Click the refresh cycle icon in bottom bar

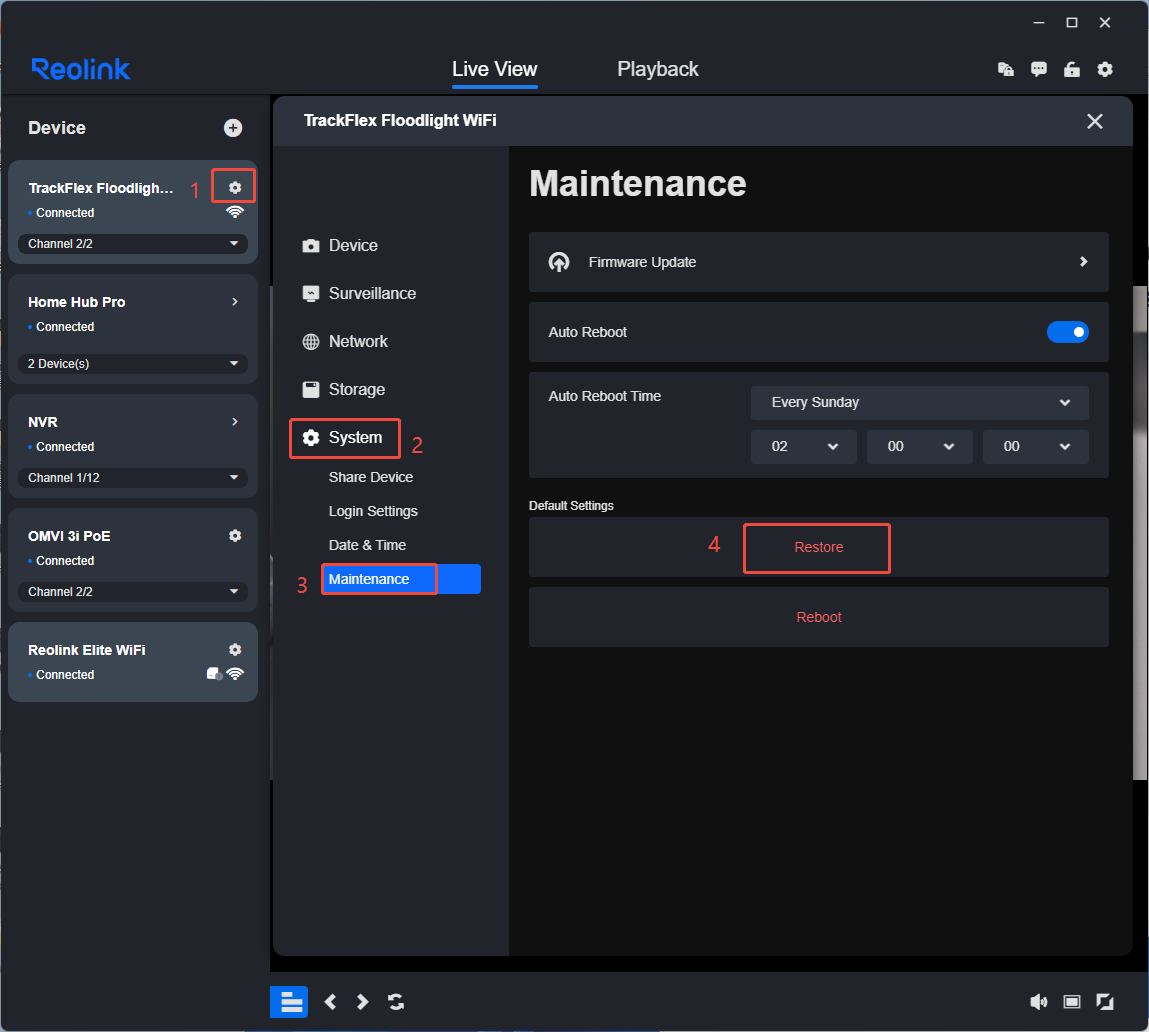coord(396,1002)
